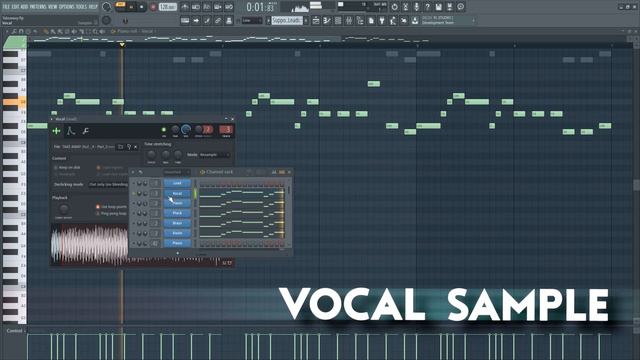Click the Vocal channel pan knob
The image size is (640, 360).
[x=176, y=130]
